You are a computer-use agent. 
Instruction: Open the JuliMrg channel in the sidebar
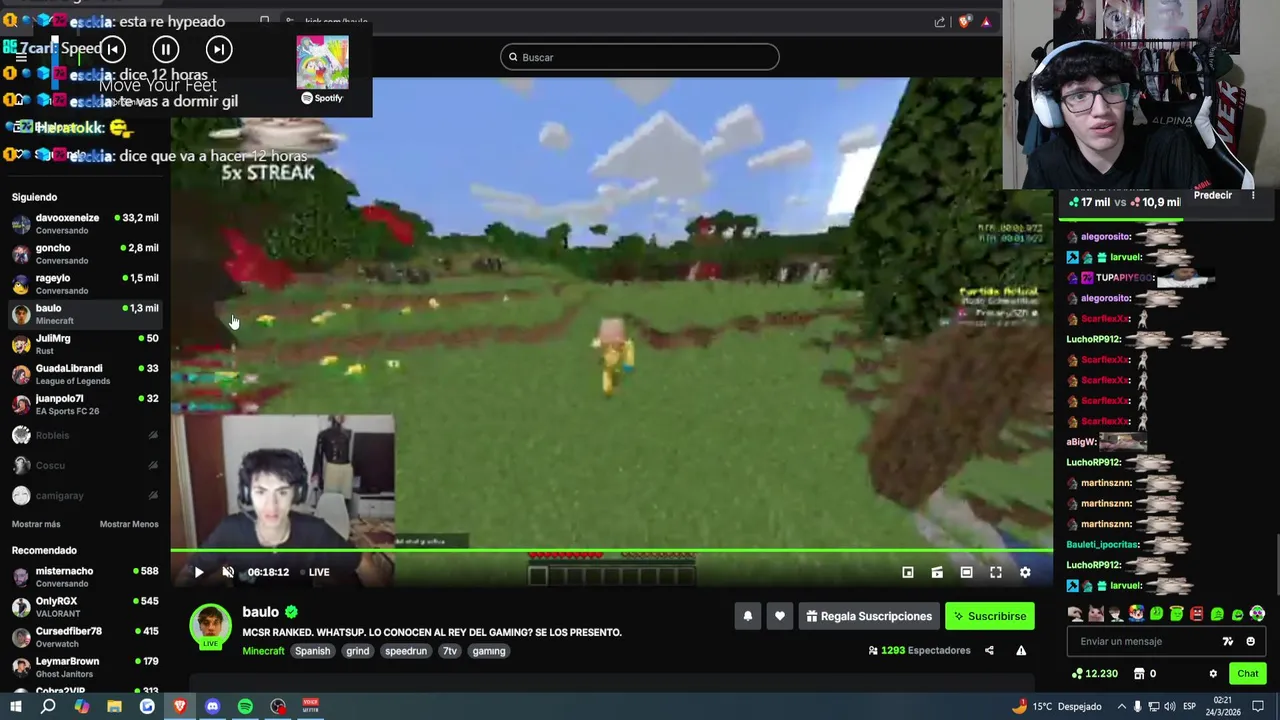[x=85, y=344]
